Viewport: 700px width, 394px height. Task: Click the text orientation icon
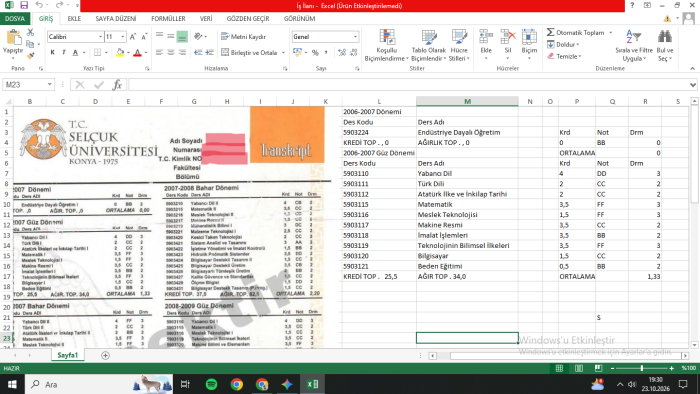198,37
